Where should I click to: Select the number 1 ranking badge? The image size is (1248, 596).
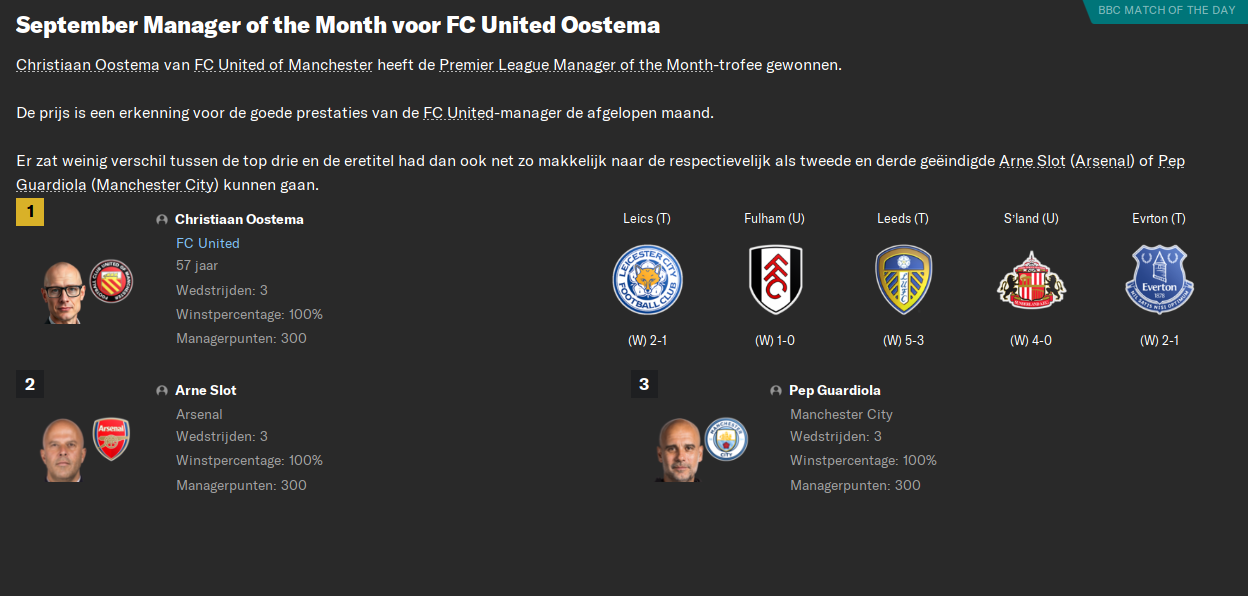[x=29, y=212]
